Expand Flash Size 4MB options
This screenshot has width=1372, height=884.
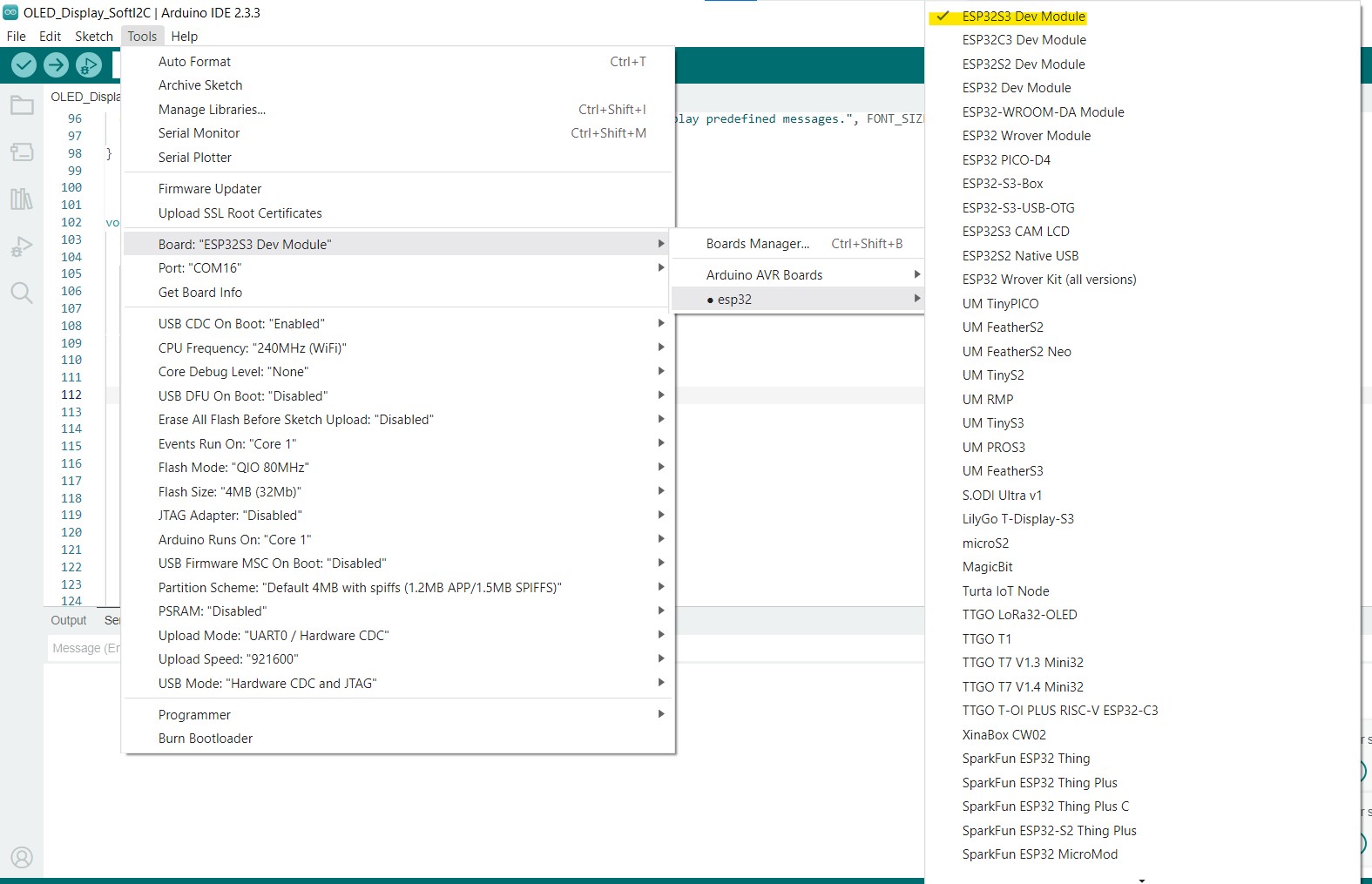397,492
